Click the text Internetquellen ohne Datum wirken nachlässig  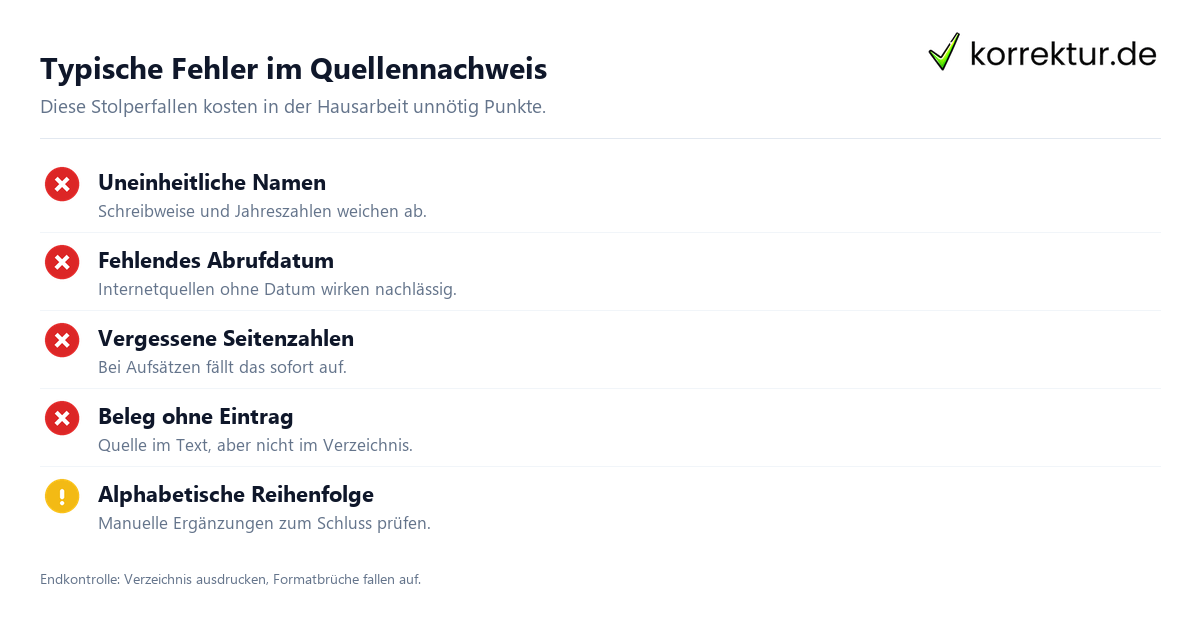click(277, 290)
